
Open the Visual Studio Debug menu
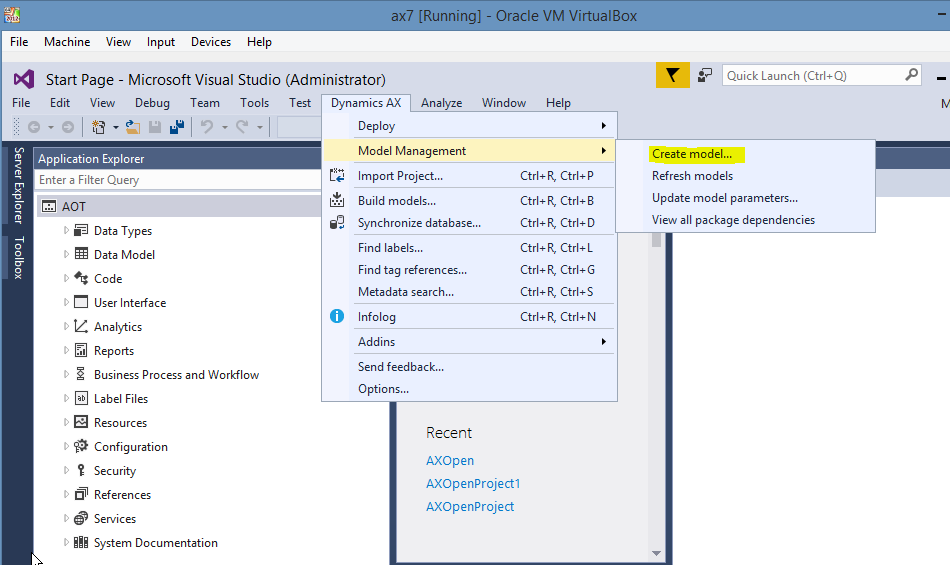152,103
